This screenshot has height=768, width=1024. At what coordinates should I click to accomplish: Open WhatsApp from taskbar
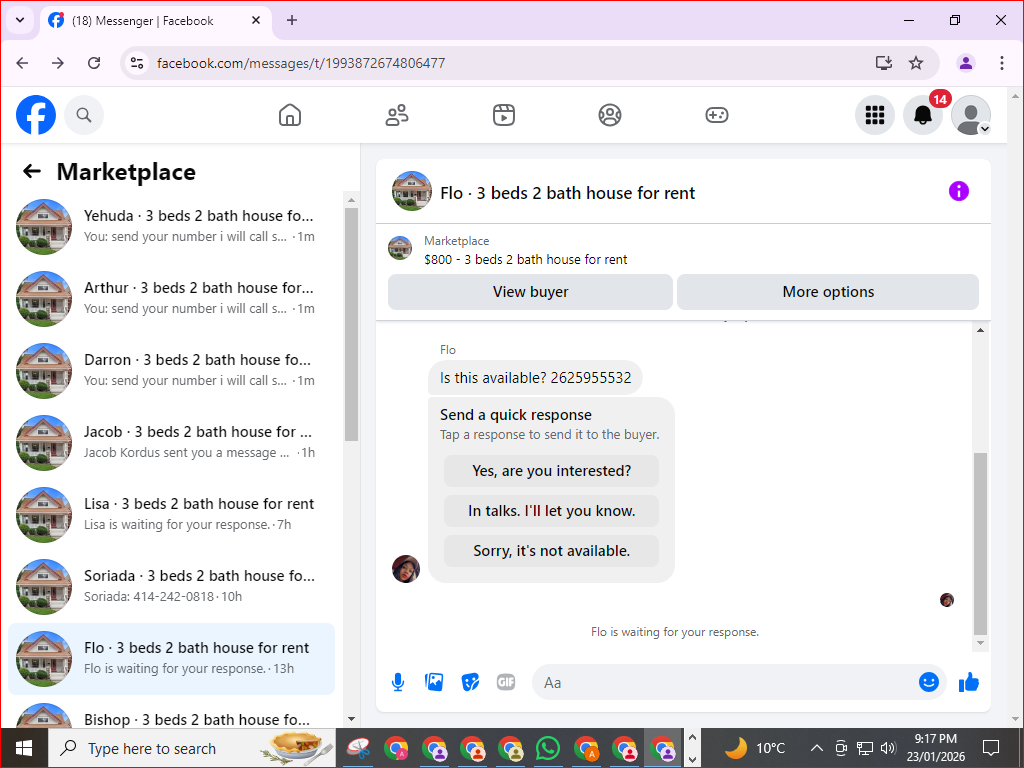pyautogui.click(x=547, y=748)
